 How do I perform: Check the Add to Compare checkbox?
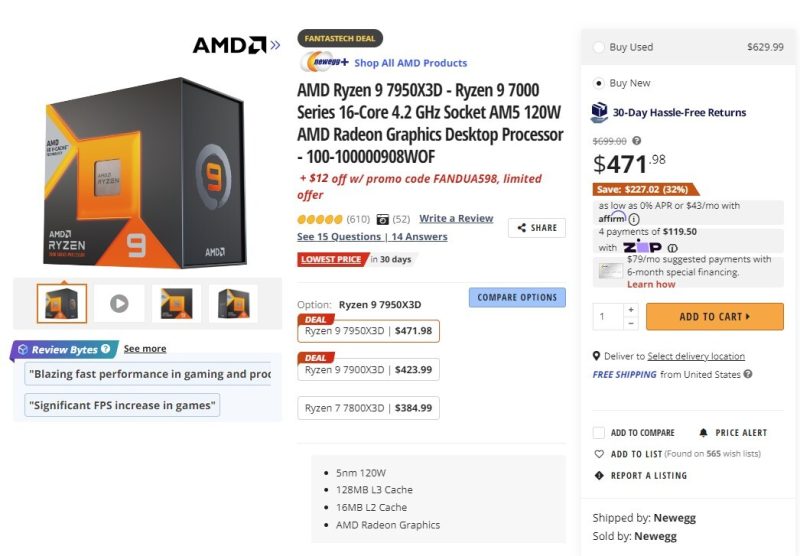598,433
